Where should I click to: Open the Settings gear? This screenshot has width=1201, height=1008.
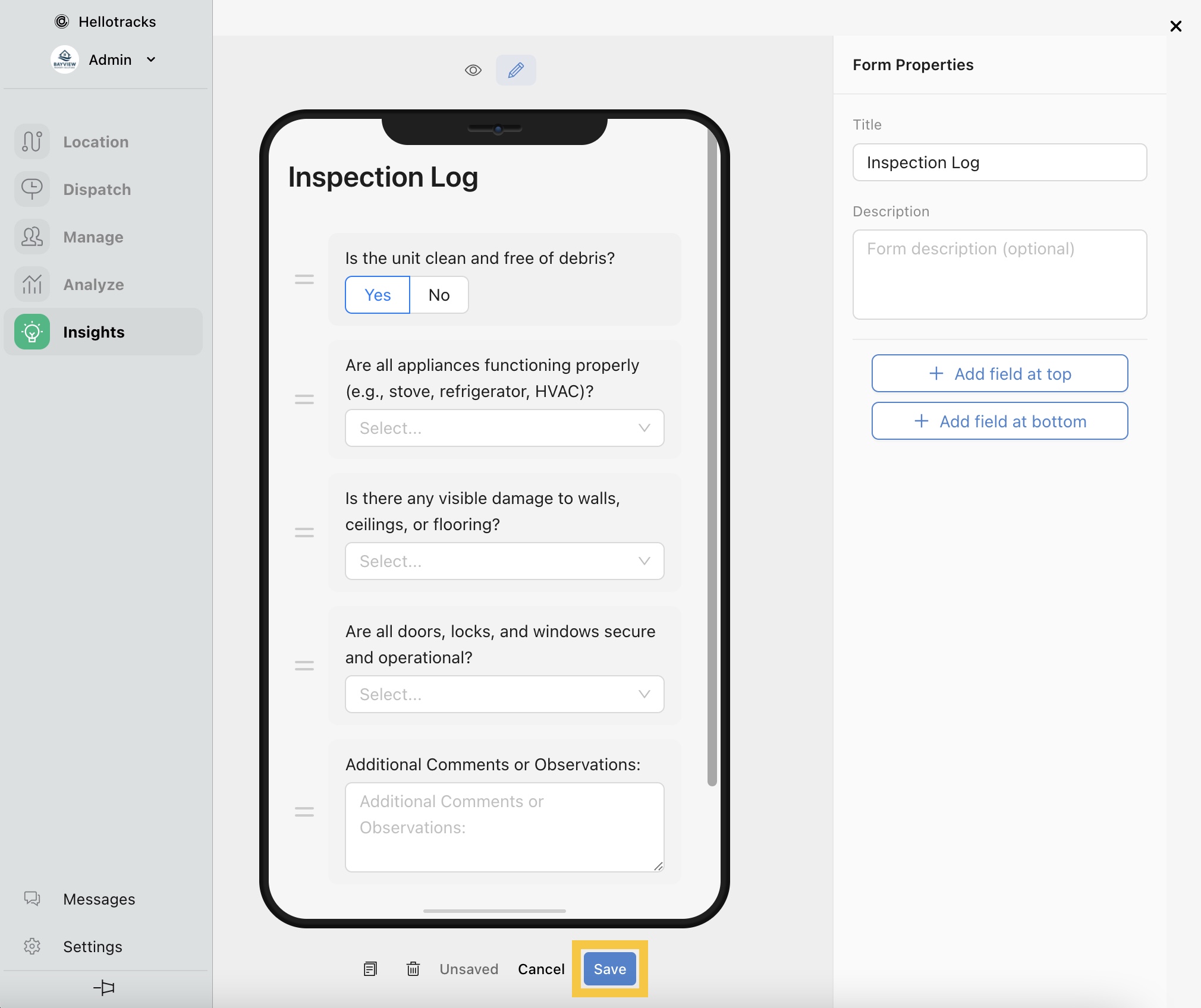32,946
